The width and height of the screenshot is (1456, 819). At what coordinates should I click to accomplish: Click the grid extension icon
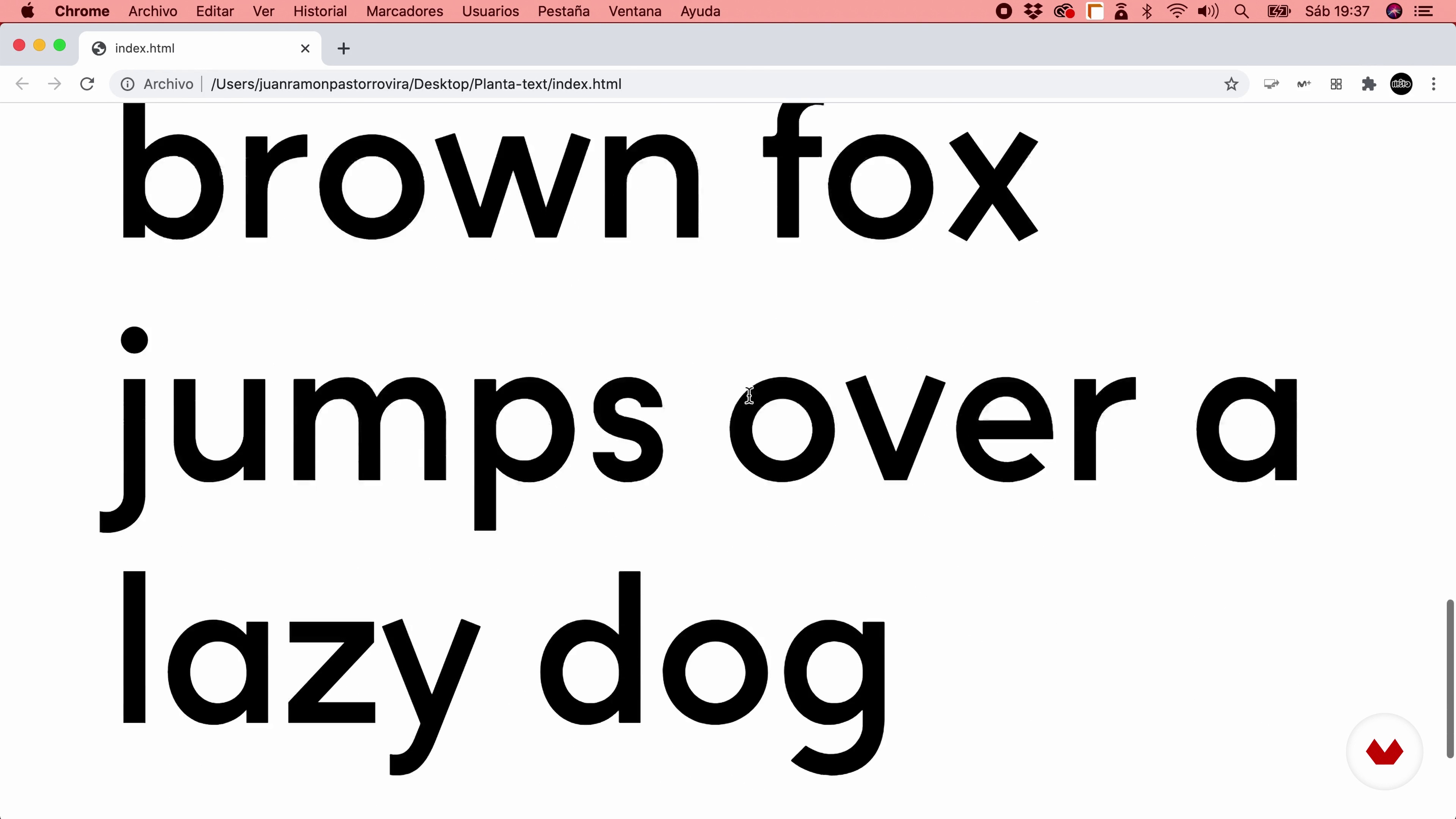click(x=1336, y=84)
